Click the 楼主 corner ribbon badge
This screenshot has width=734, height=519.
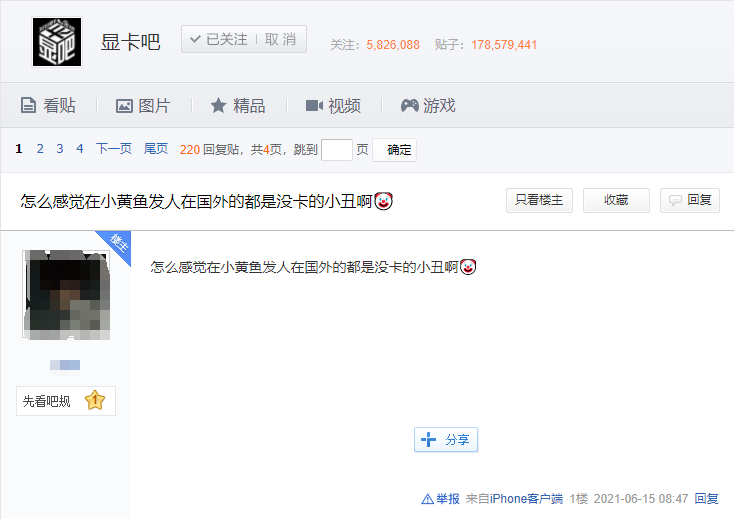117,244
